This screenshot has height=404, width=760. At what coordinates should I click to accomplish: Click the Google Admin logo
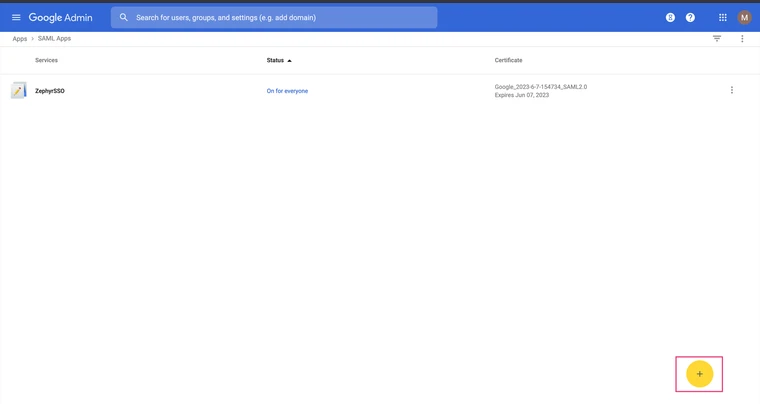point(60,17)
